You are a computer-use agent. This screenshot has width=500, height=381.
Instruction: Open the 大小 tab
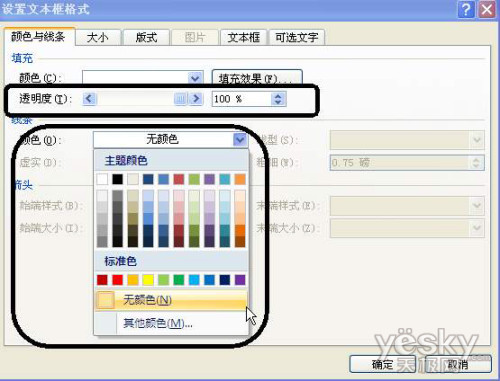tap(98, 38)
